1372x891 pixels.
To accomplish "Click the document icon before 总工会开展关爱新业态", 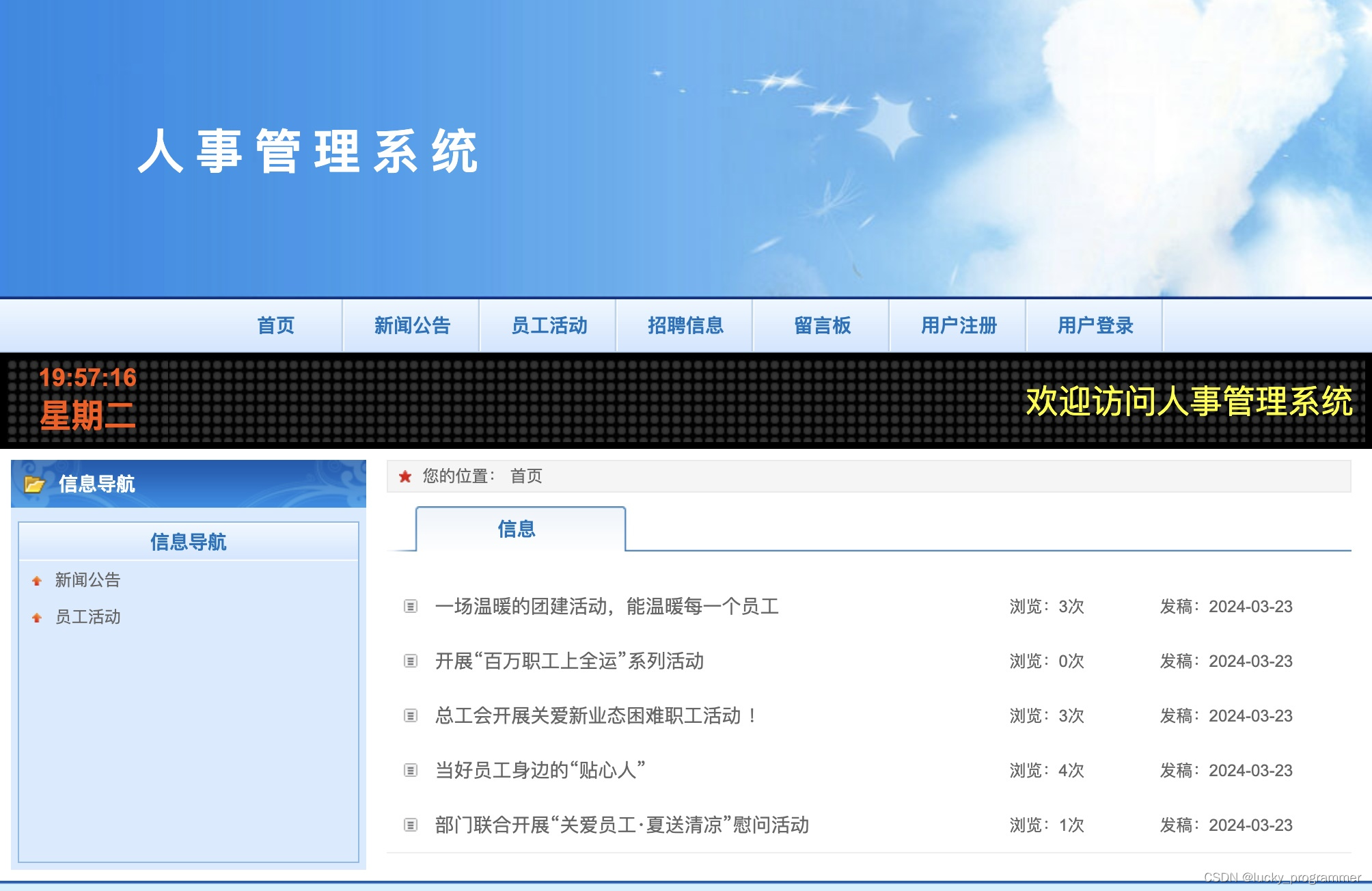I will click(411, 715).
